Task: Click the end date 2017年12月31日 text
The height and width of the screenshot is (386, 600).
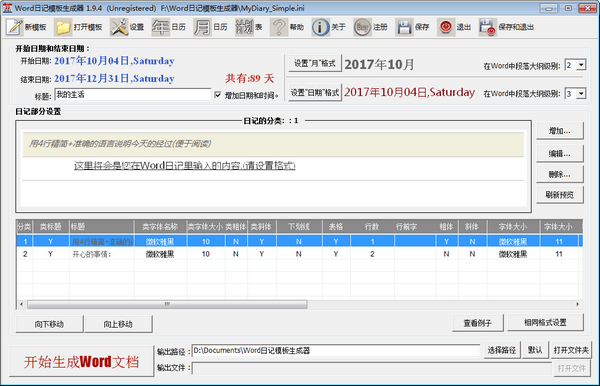Action: 114,78
